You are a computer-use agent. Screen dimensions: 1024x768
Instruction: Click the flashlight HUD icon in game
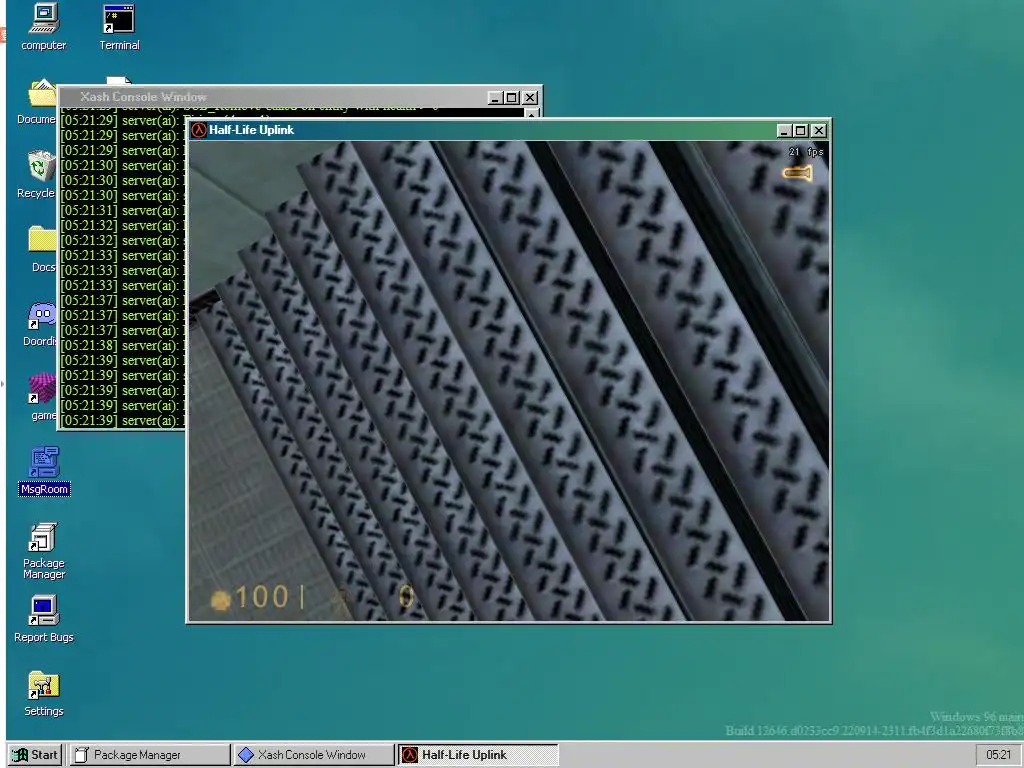(797, 172)
